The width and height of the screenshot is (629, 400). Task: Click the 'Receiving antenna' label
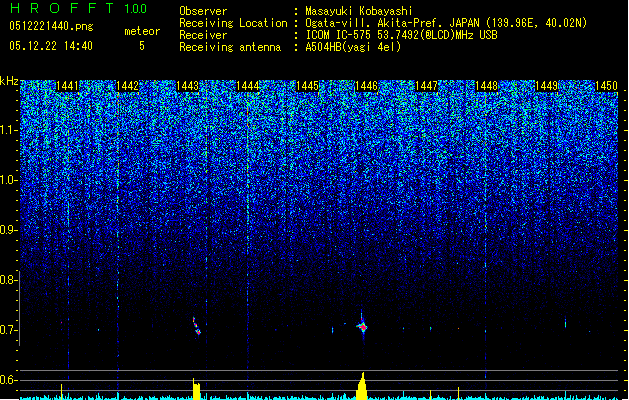pyautogui.click(x=230, y=47)
